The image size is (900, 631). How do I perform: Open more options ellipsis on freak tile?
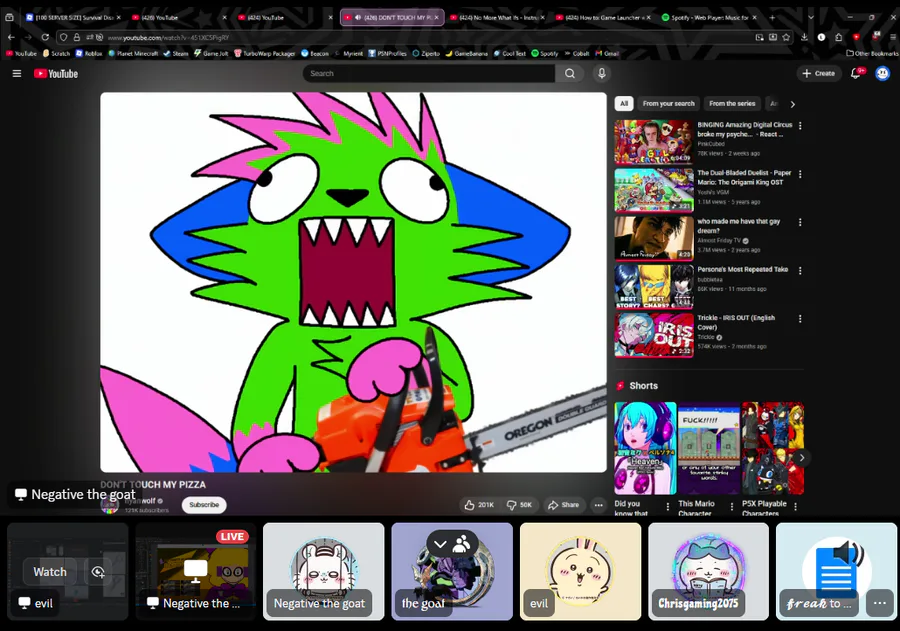(879, 603)
